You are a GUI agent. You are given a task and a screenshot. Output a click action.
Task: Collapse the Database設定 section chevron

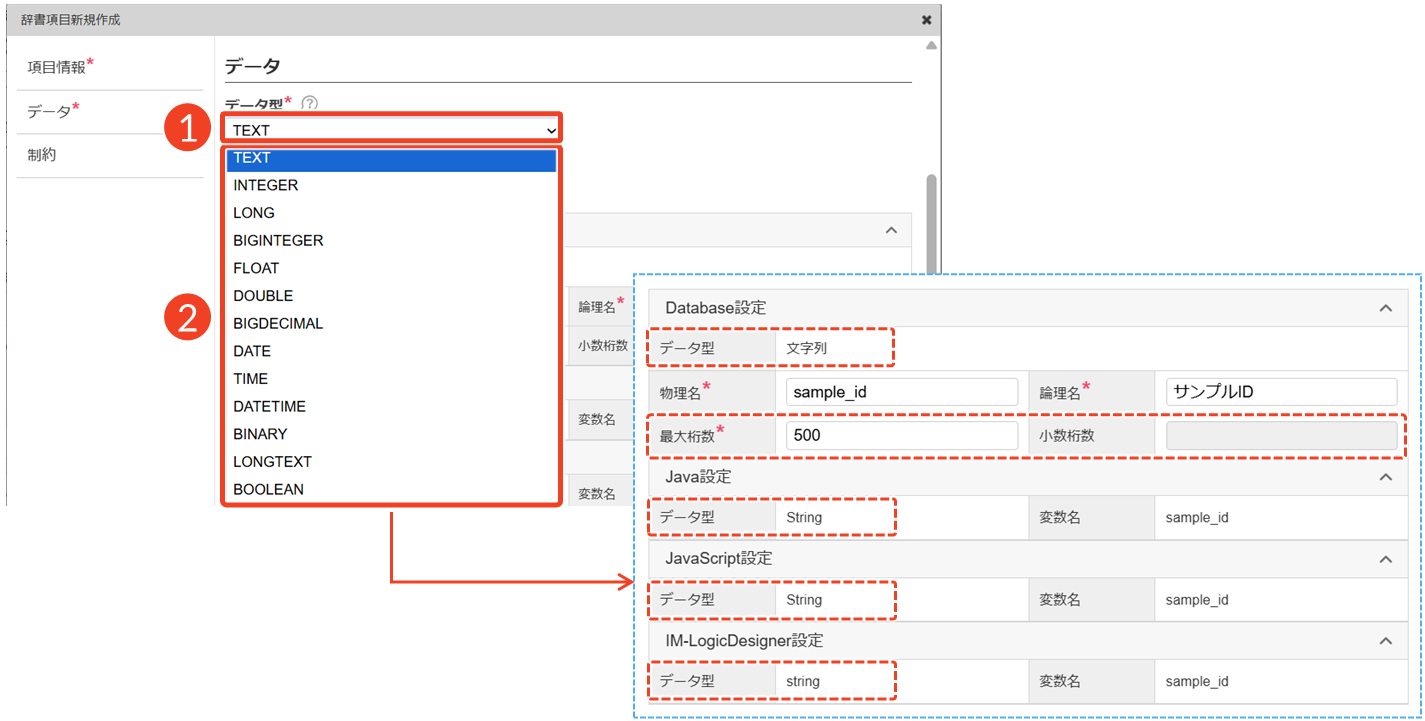(1385, 308)
